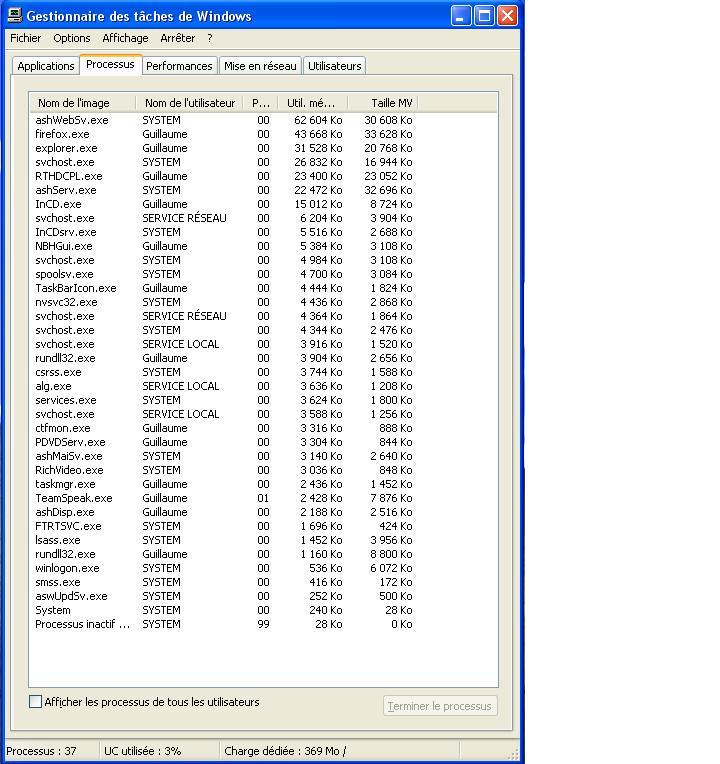The height and width of the screenshot is (764, 720).
Task: Click the 62 604 Ko memory value
Action: pyautogui.click(x=318, y=120)
